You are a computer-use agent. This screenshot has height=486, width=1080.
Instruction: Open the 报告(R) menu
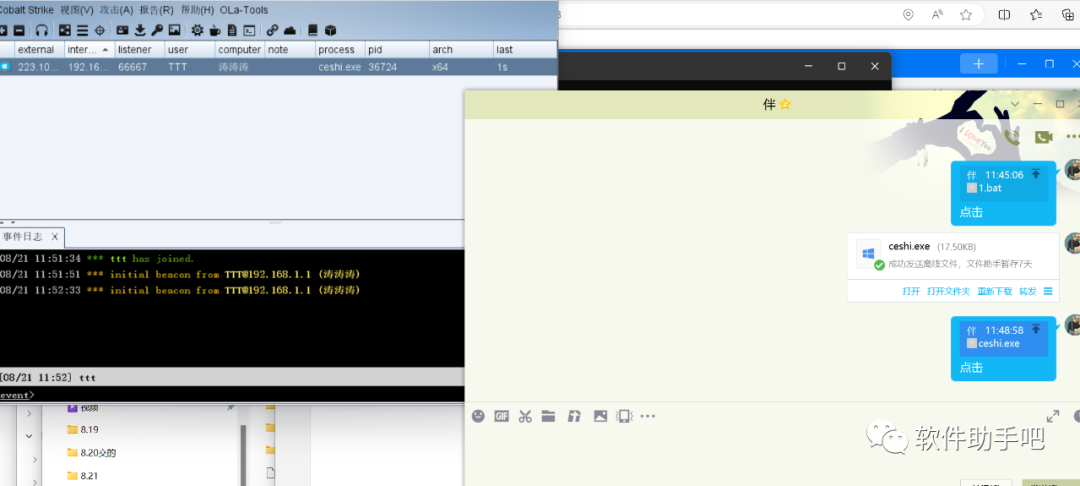(156, 10)
